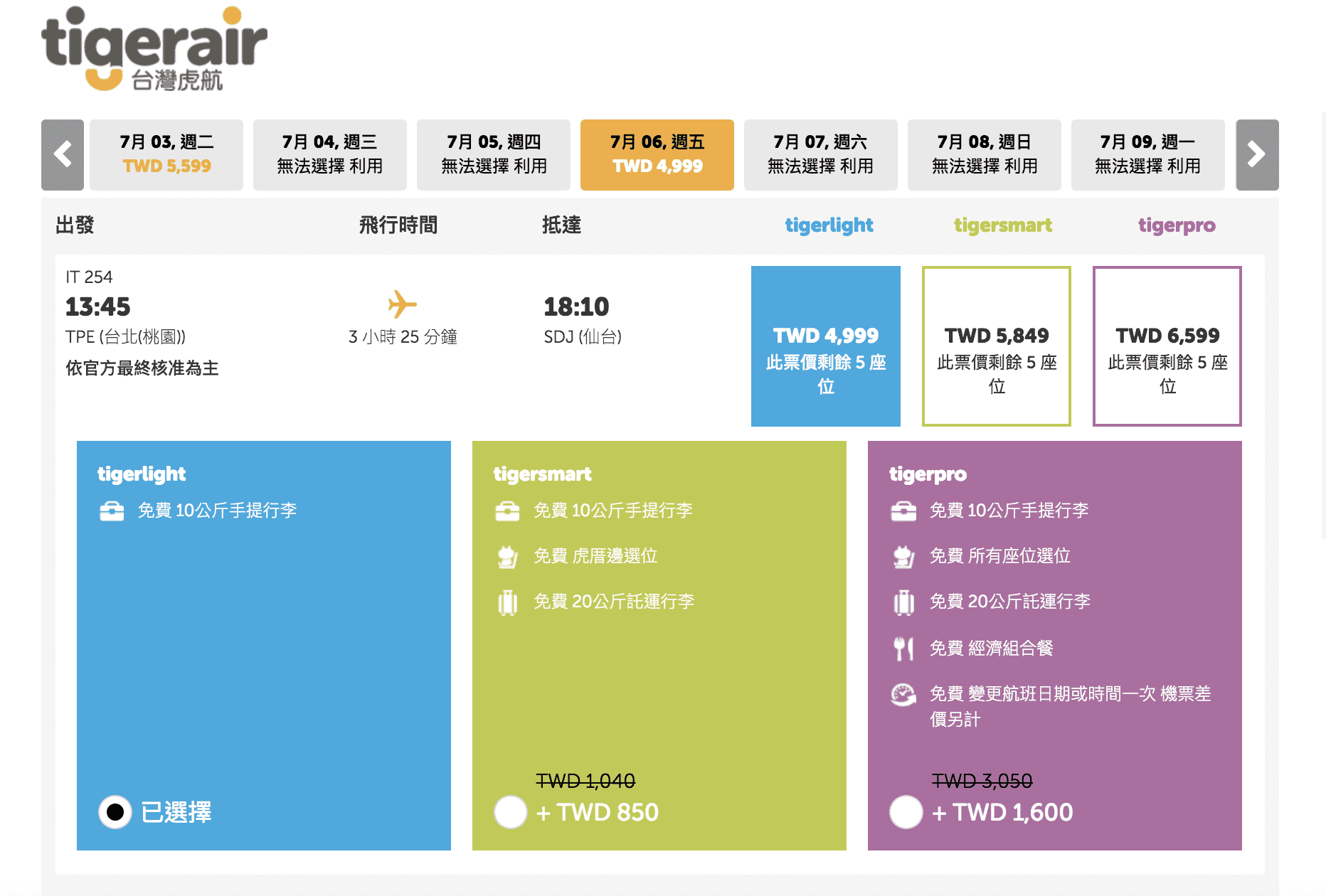Select the 7月 03 週二 date tab
1326x896 pixels.
tap(166, 155)
